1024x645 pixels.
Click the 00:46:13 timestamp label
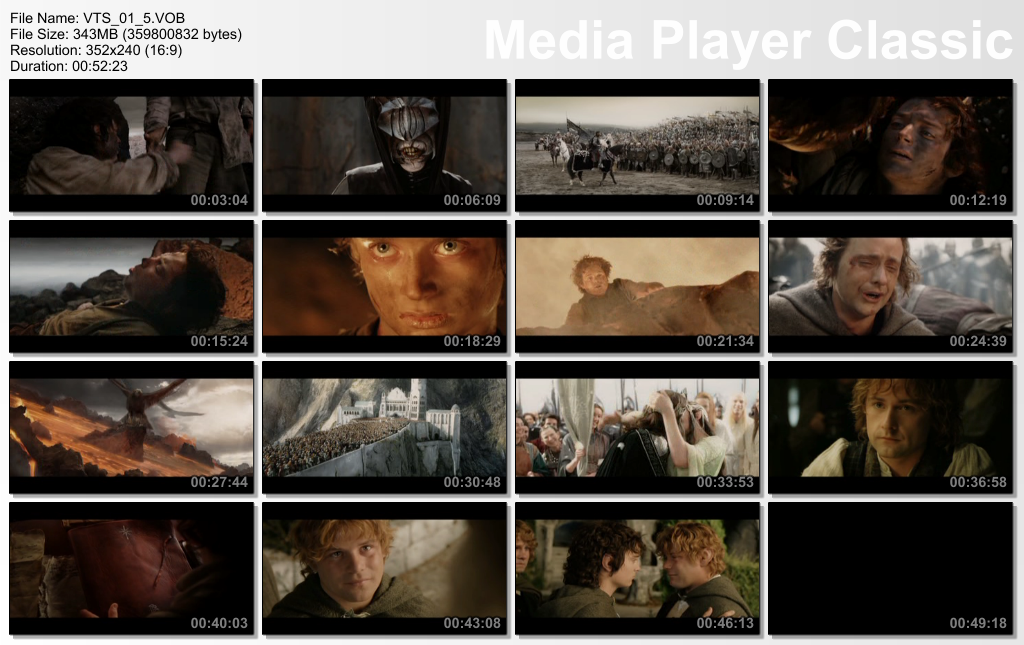(x=725, y=623)
